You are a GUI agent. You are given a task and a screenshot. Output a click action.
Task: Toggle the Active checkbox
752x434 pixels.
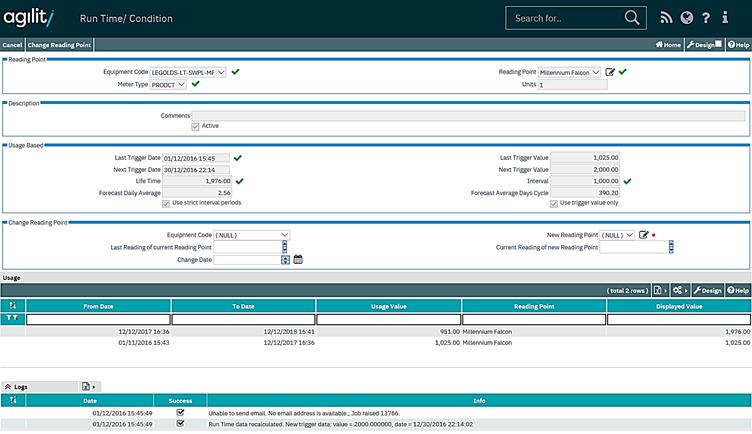tap(194, 126)
